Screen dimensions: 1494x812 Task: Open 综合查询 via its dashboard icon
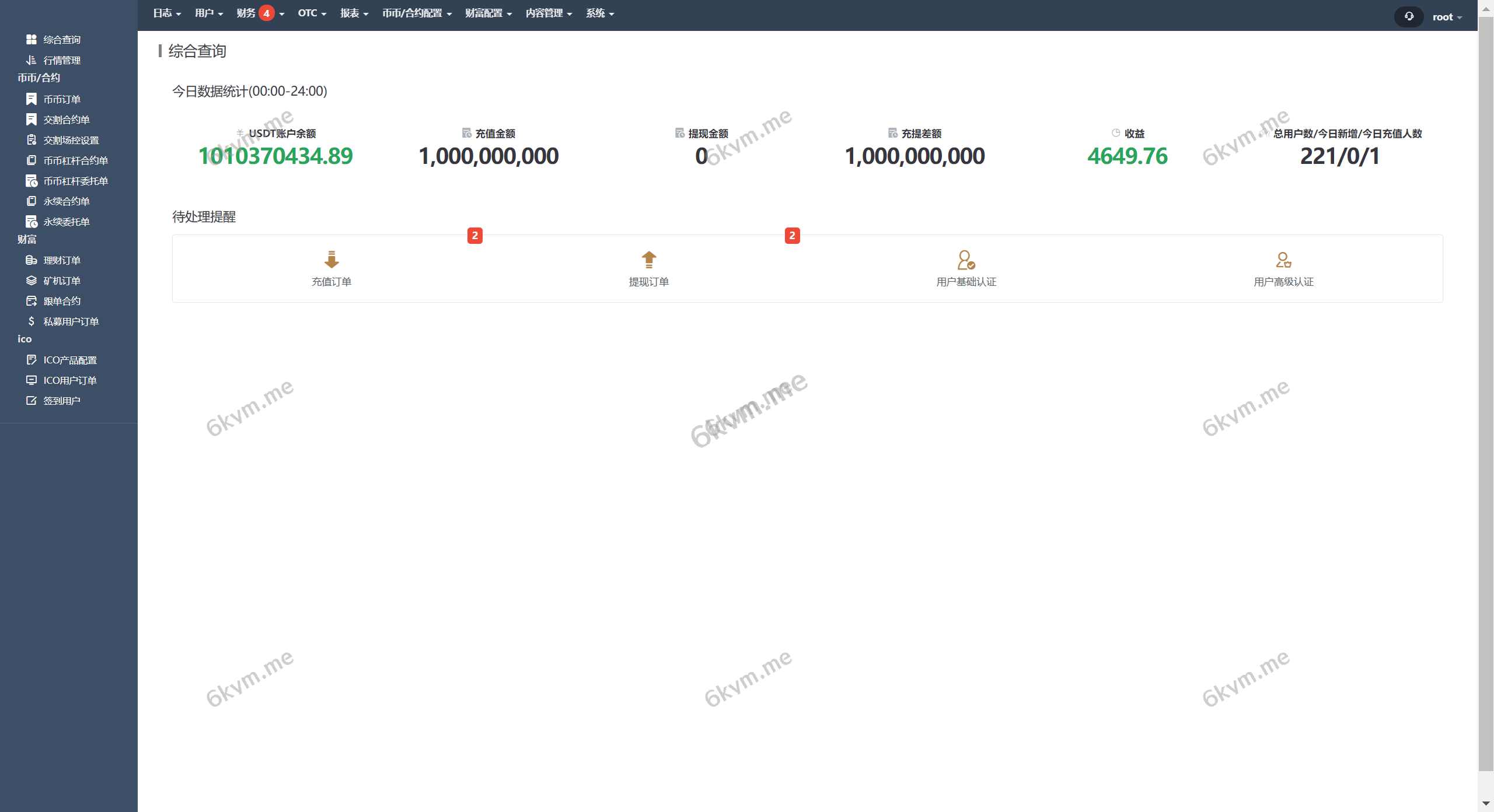[32, 39]
